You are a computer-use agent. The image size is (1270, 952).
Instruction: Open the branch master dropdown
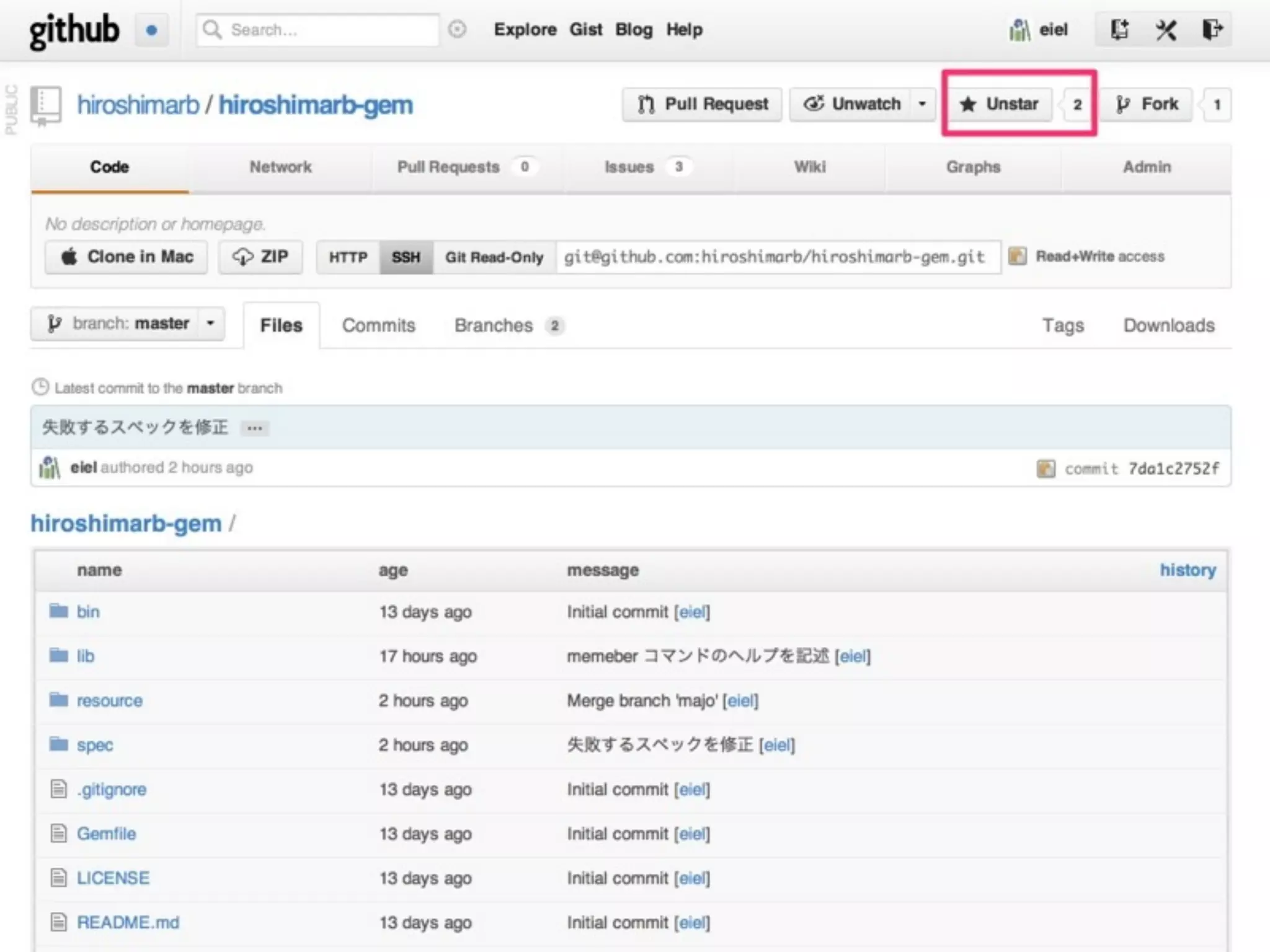[x=128, y=324]
